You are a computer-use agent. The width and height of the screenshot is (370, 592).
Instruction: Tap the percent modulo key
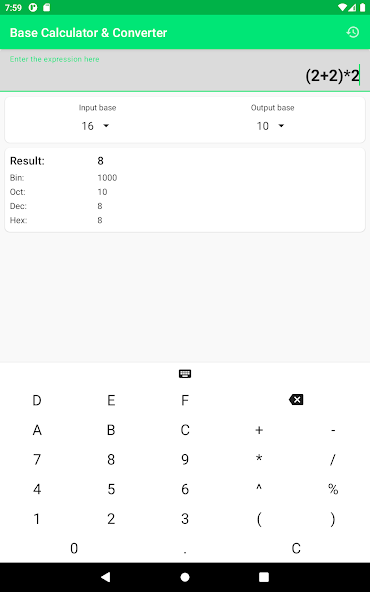(x=333, y=489)
